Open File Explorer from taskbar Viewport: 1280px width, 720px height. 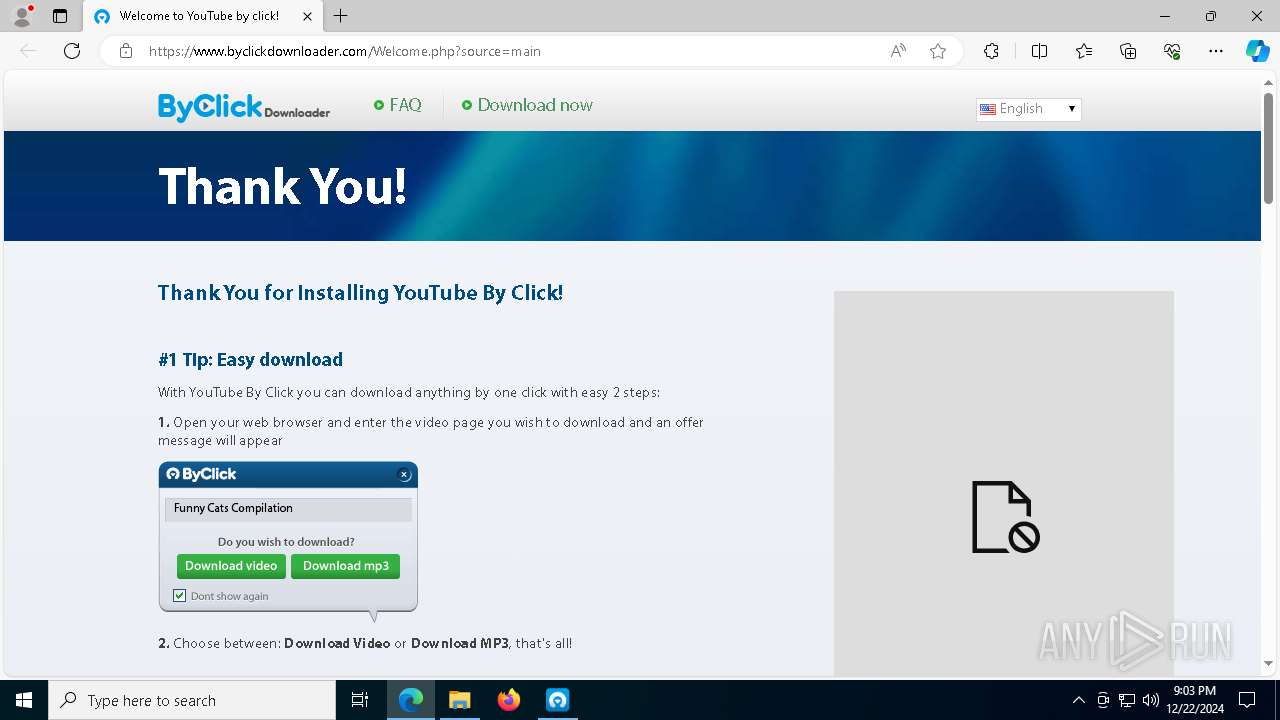pos(459,700)
